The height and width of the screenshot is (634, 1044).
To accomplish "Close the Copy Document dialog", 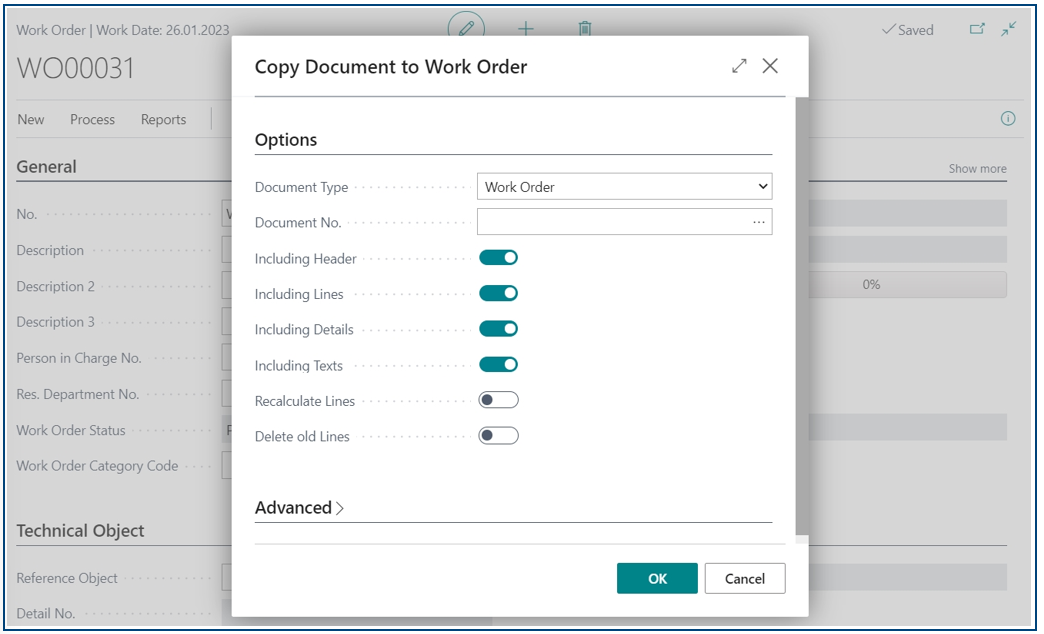I will [770, 66].
